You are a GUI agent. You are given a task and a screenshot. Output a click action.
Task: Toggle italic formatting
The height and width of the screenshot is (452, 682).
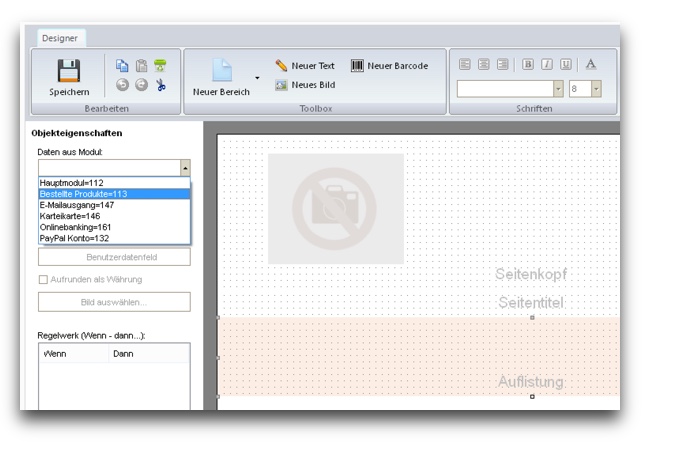coord(547,64)
